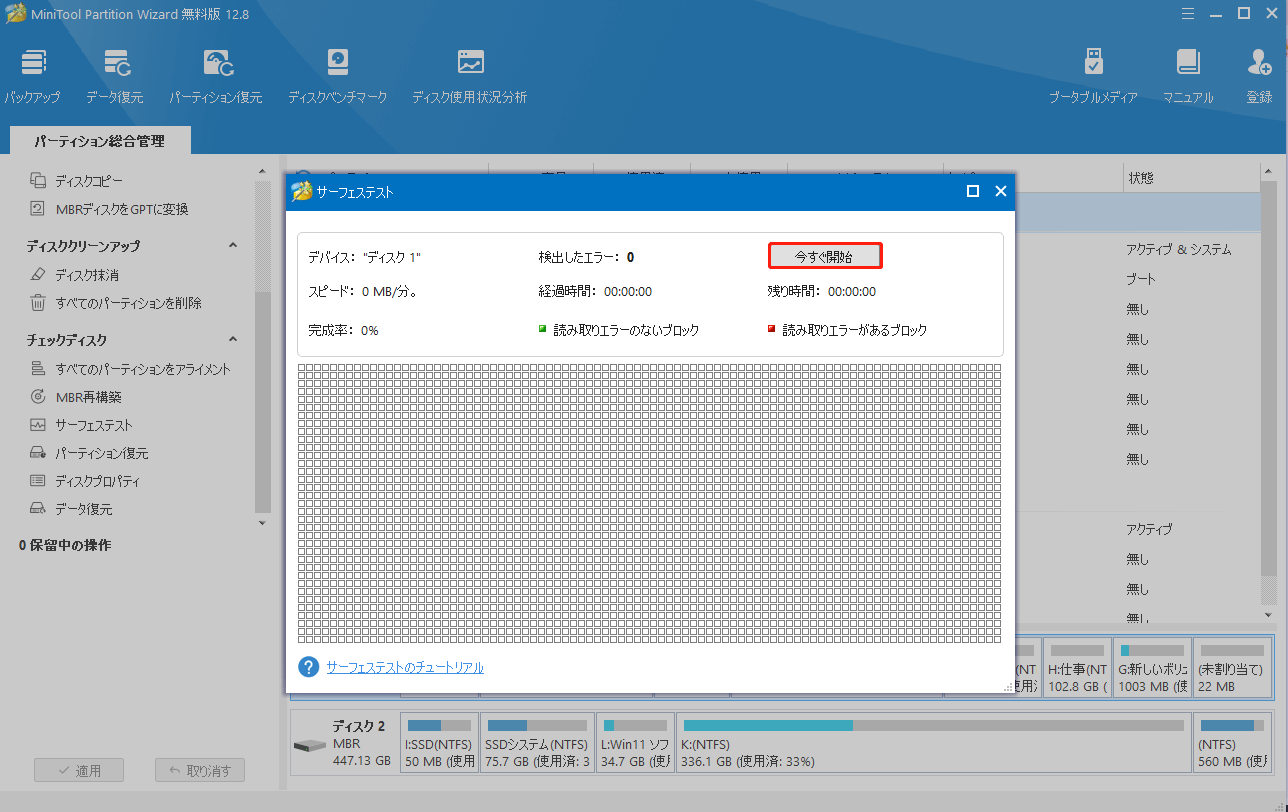Click the sidebar scroll up arrow
1288x812 pixels.
263,172
